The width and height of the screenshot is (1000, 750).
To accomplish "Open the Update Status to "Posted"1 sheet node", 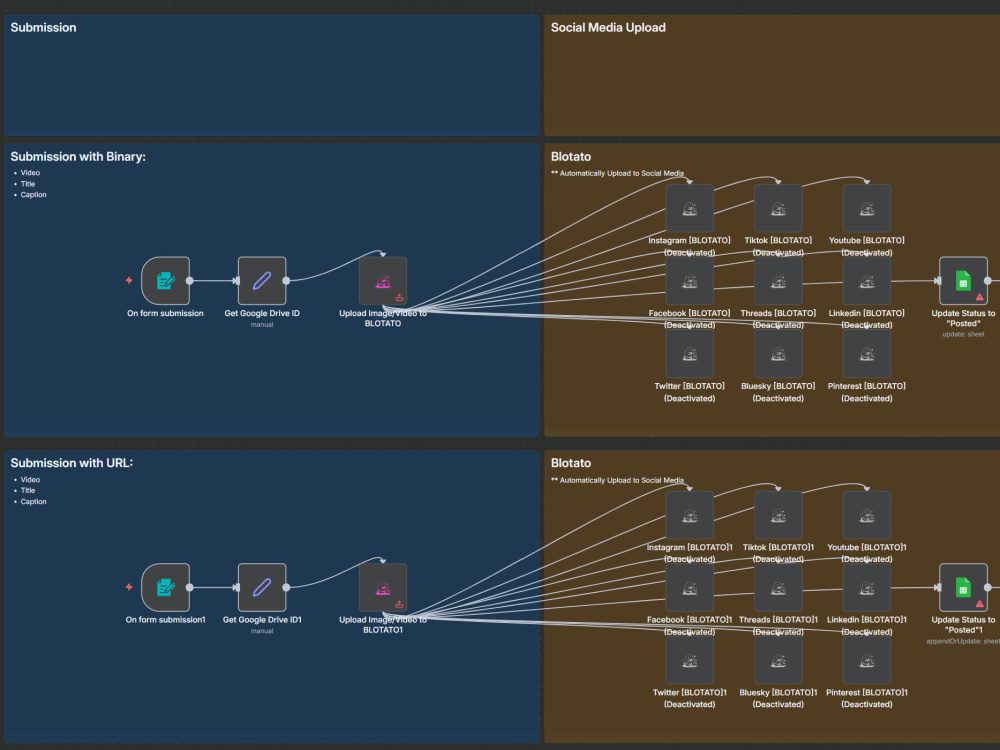I will click(x=963, y=587).
